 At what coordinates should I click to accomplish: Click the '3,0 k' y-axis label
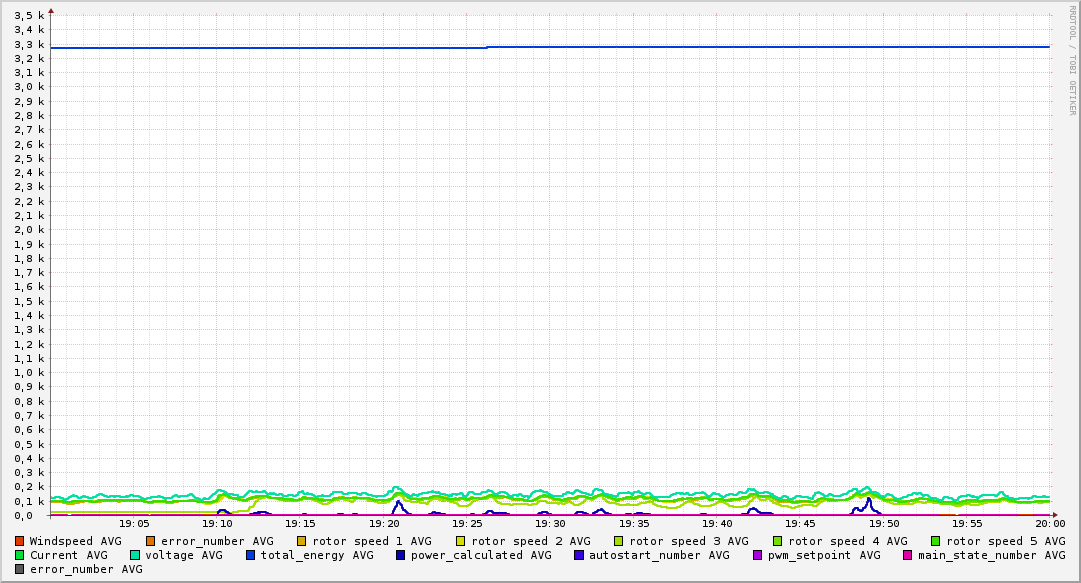(x=29, y=87)
